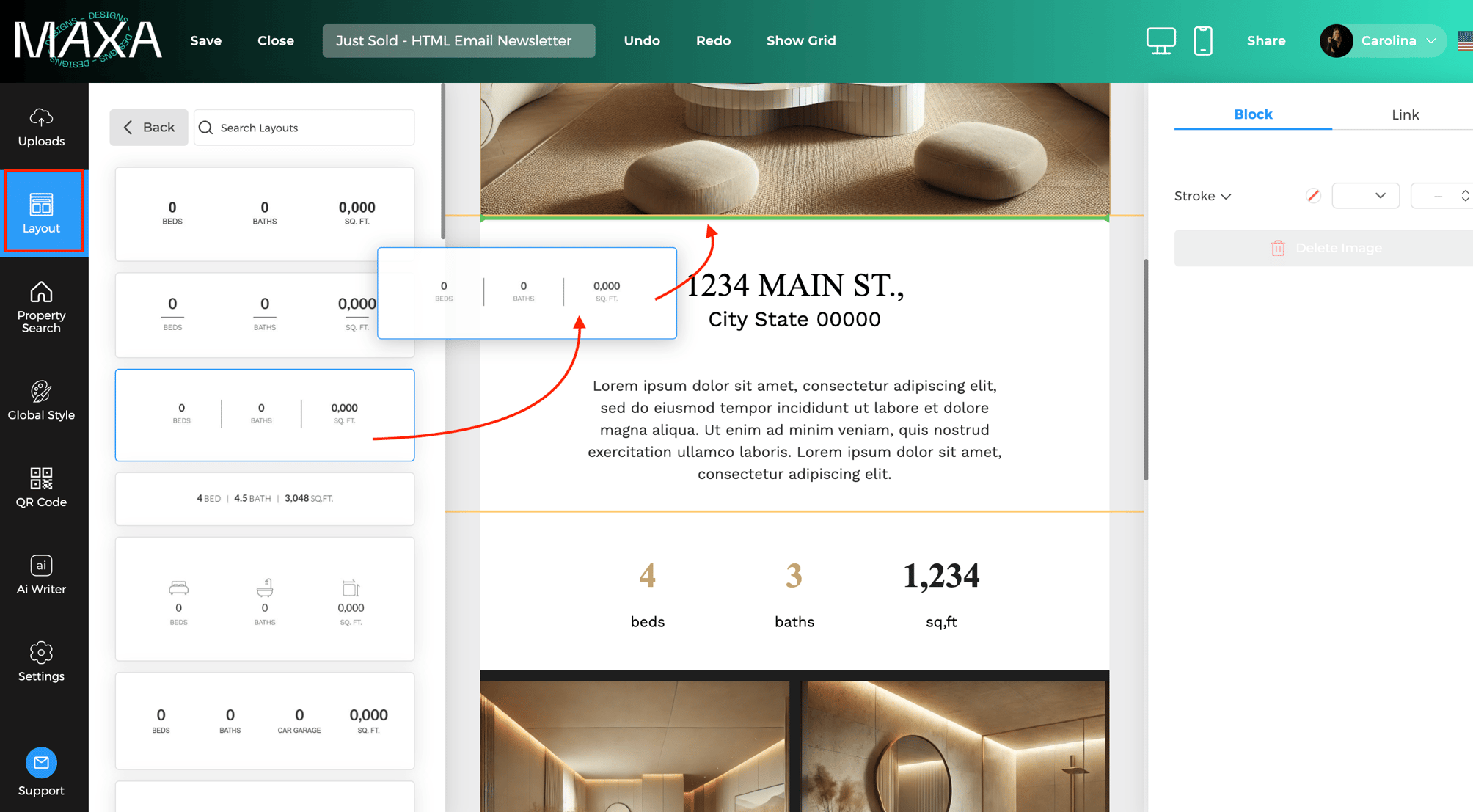1473x812 pixels.
Task: Toggle Show Grid on the canvas
Action: tap(801, 40)
